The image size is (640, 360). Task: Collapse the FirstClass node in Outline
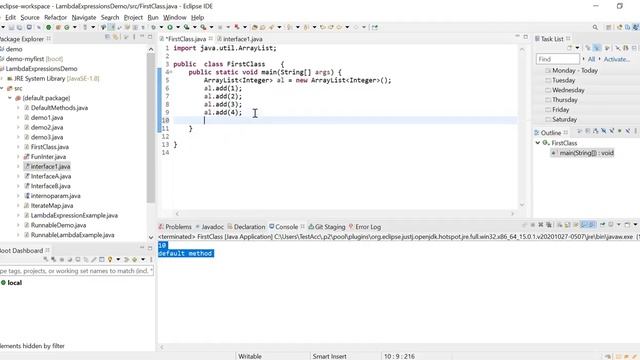tap(538, 143)
